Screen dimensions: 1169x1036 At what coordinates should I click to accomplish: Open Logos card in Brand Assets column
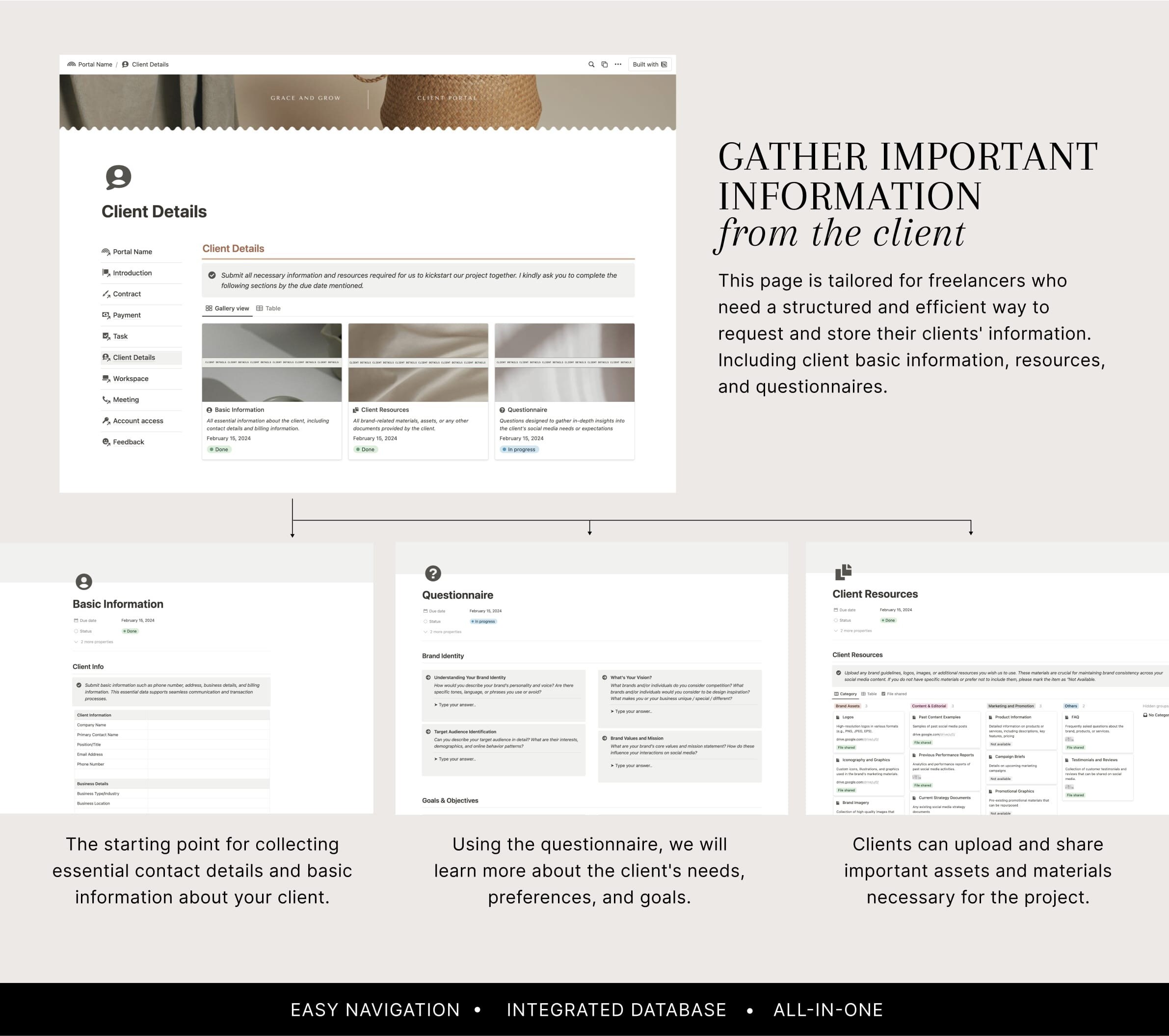[x=868, y=732]
